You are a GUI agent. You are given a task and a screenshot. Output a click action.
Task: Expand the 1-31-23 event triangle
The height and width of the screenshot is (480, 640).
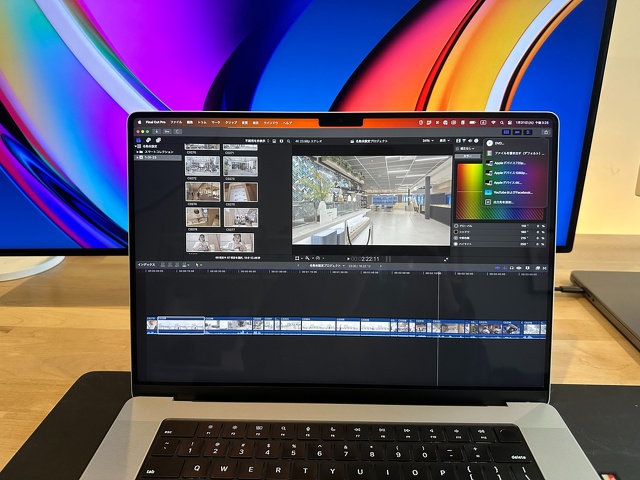[138, 157]
